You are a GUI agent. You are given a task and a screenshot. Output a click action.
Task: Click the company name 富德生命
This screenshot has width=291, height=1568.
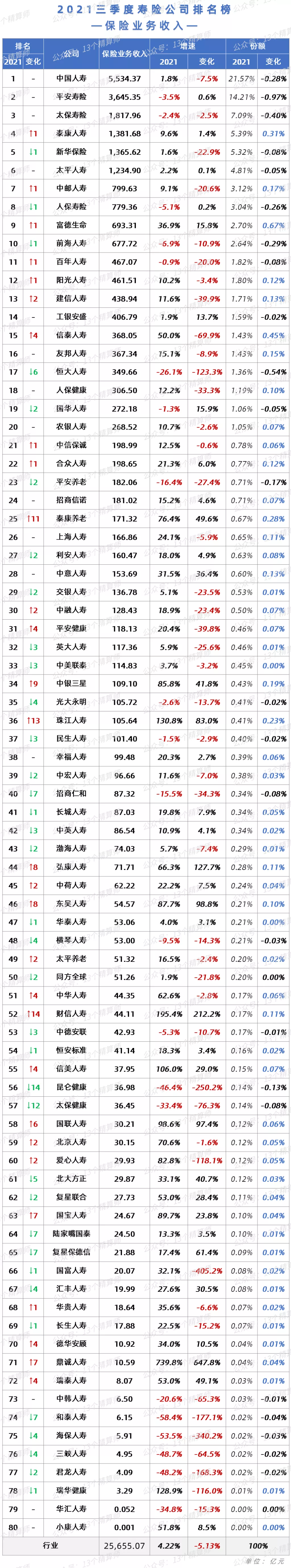pyautogui.click(x=72, y=225)
